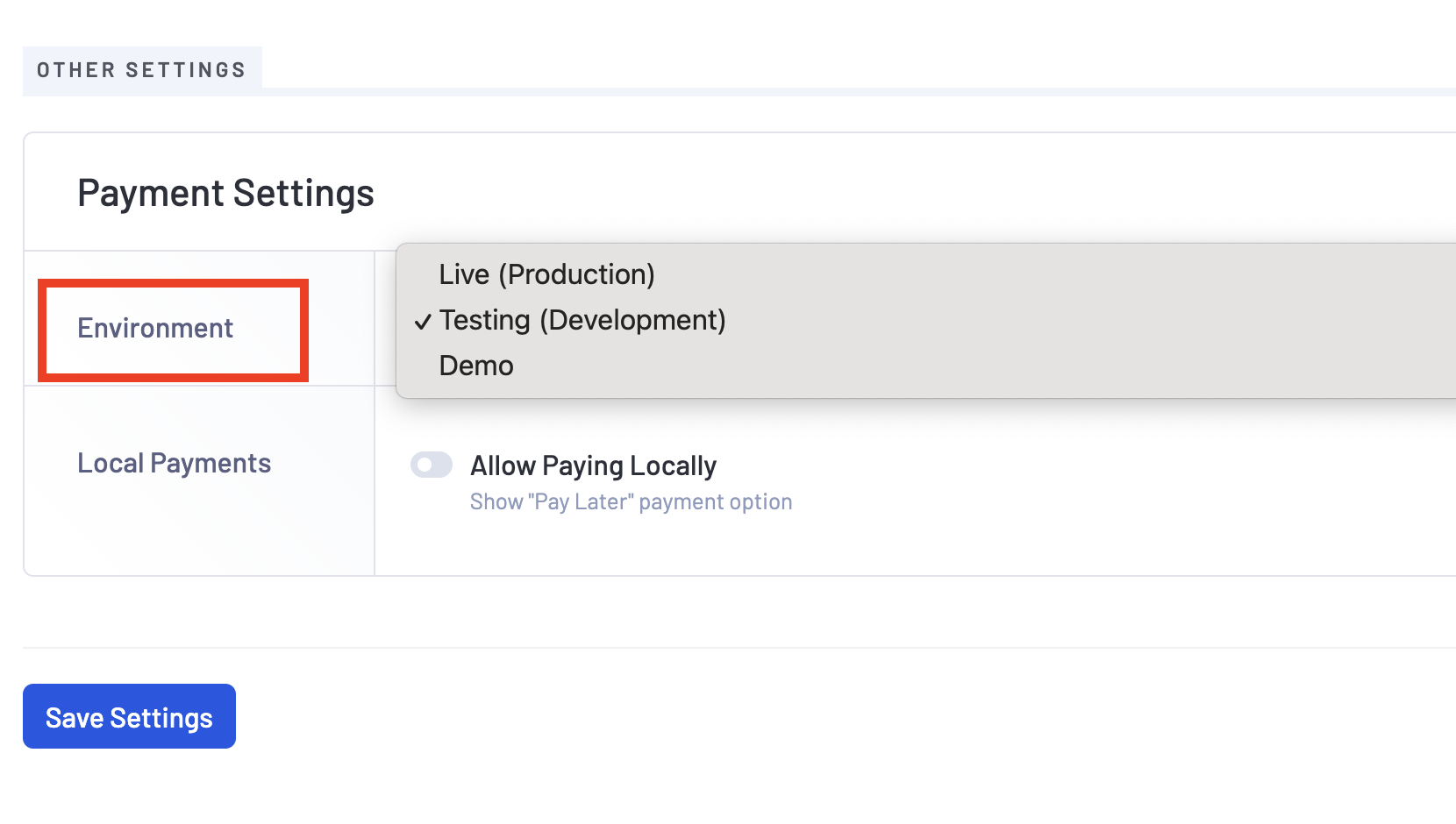Click the Save Settings button

click(129, 716)
